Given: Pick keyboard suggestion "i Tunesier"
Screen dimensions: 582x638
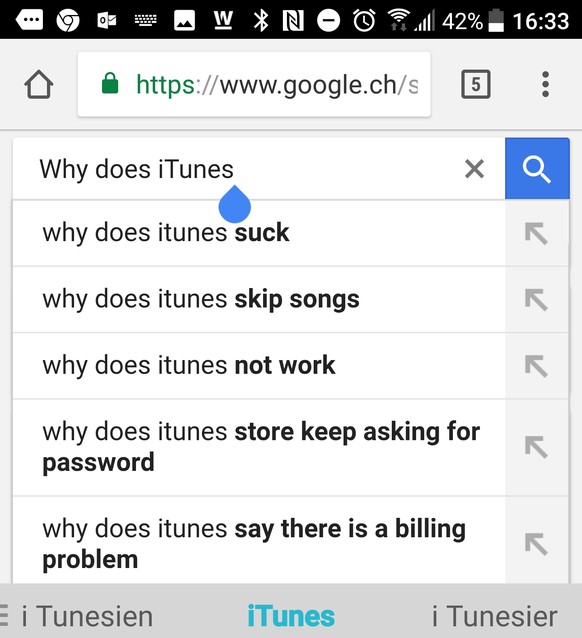Looking at the screenshot, I should (x=494, y=616).
